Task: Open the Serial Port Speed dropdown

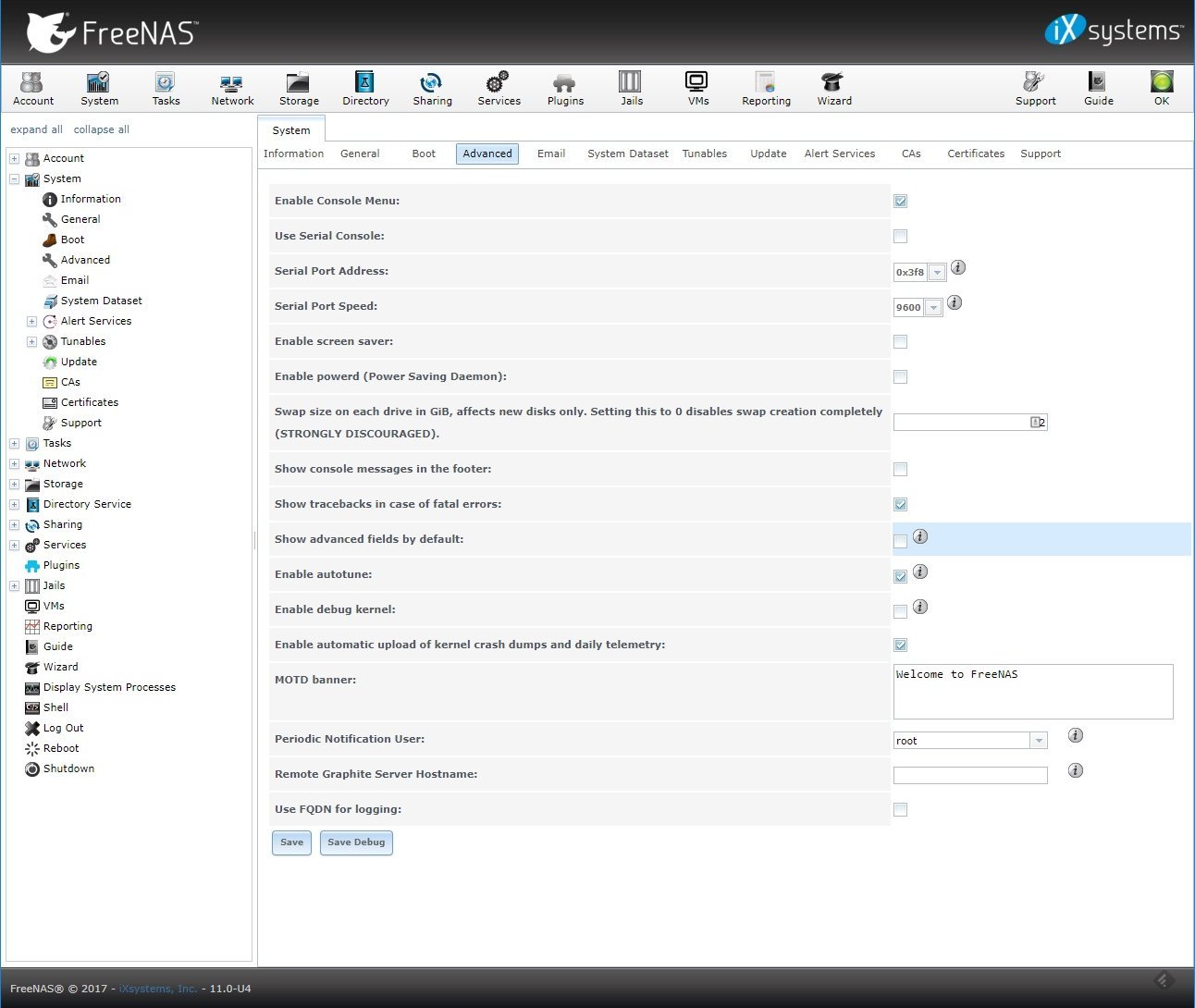Action: coord(933,308)
